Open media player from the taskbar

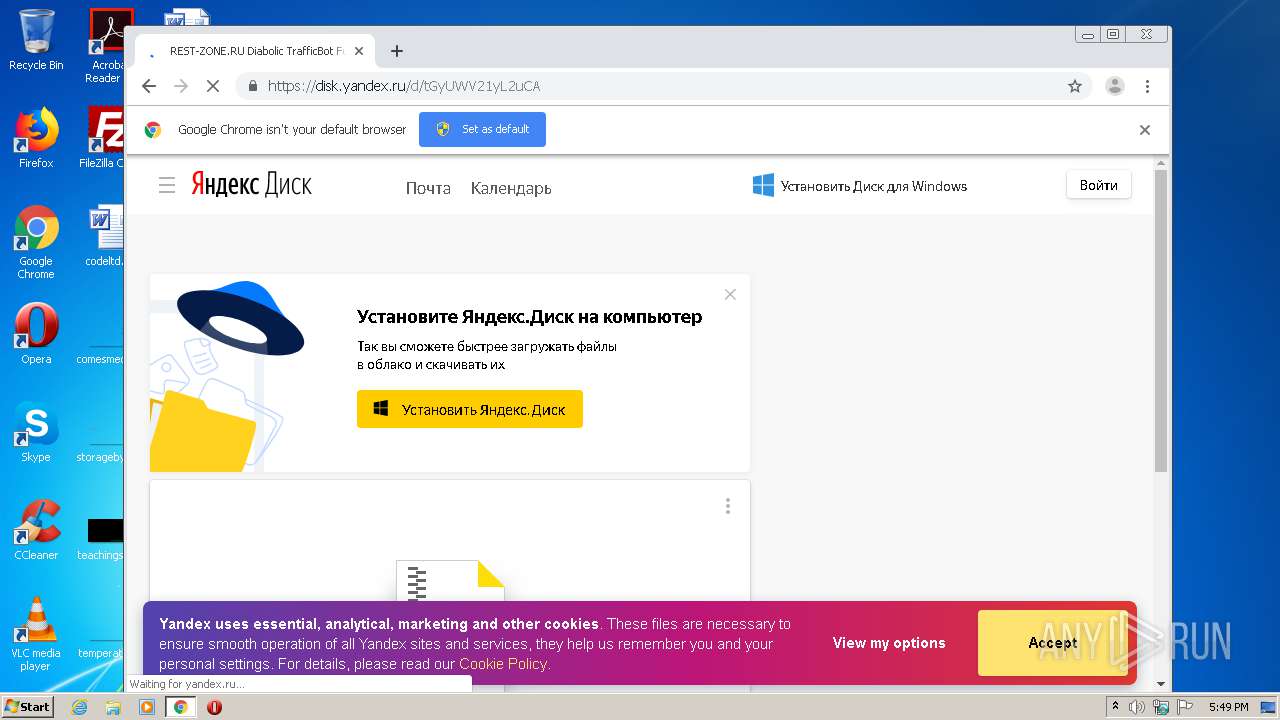147,707
